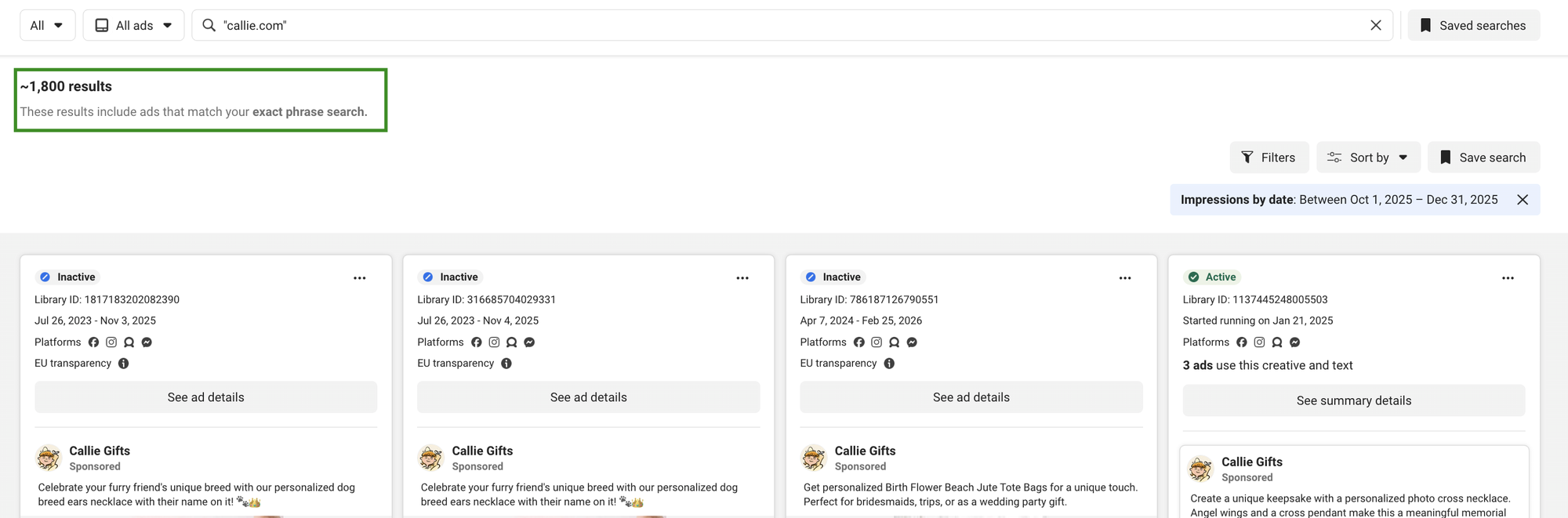1568x518 pixels.
Task: Clear the search field with the X icon
Action: [x=1375, y=25]
